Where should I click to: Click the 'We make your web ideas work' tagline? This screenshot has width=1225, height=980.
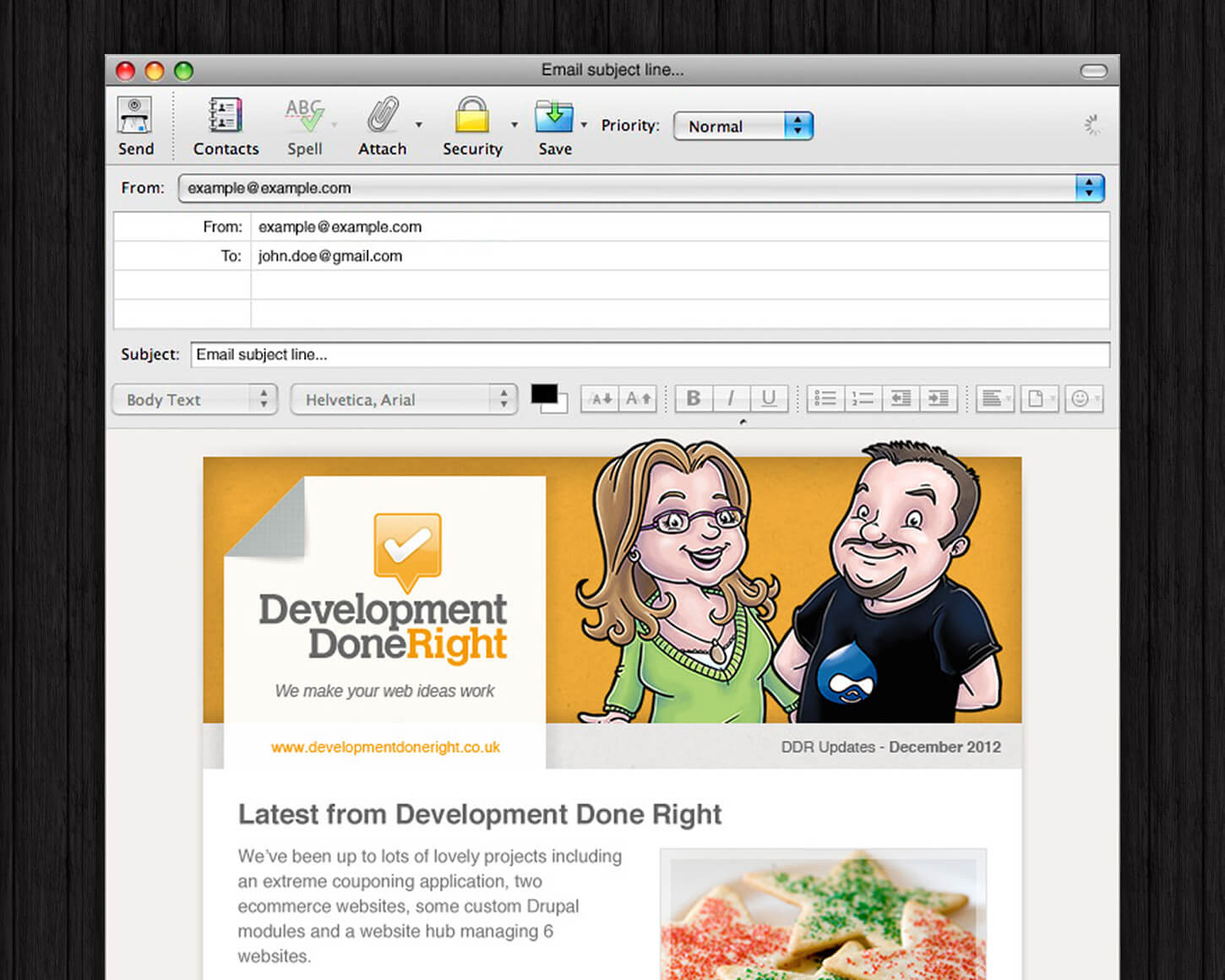[x=384, y=691]
